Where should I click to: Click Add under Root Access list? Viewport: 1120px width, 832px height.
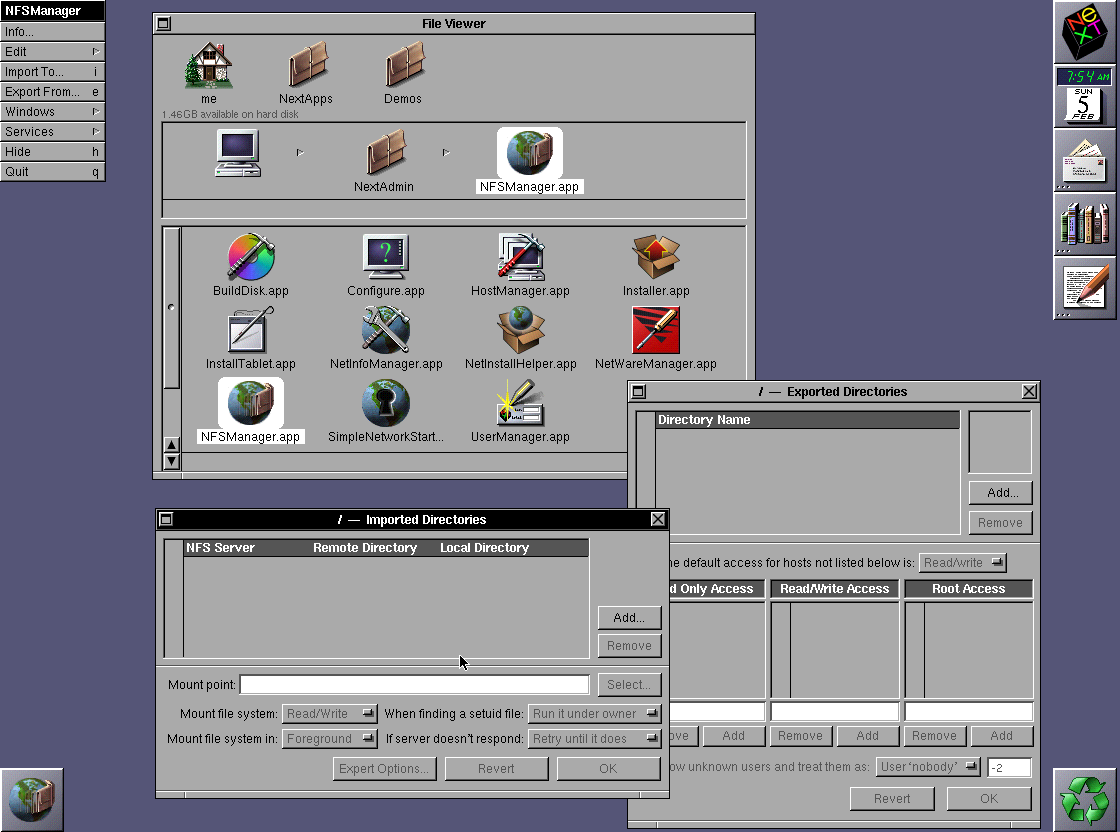1001,736
